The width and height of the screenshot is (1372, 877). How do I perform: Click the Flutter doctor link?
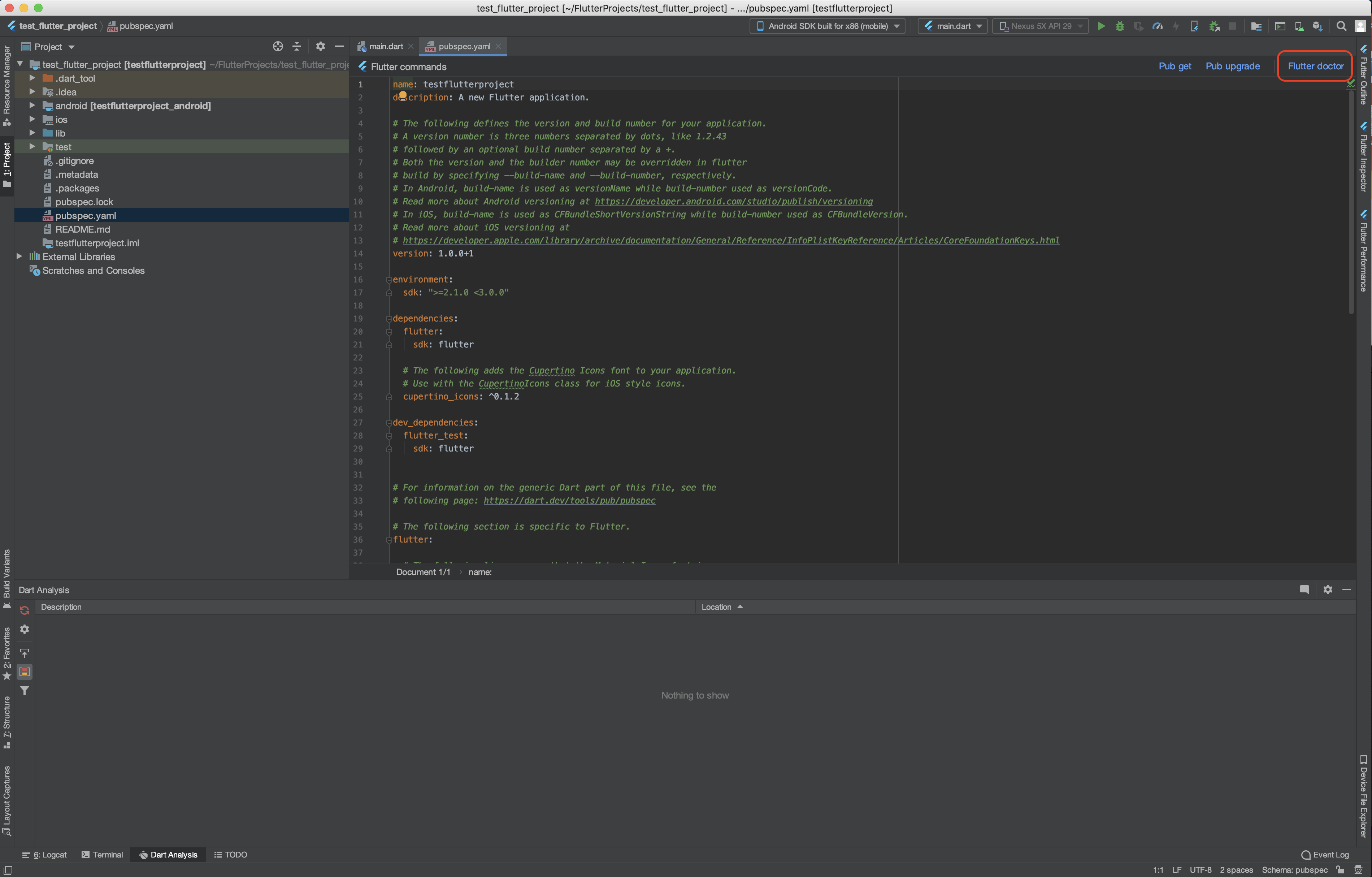(x=1315, y=66)
